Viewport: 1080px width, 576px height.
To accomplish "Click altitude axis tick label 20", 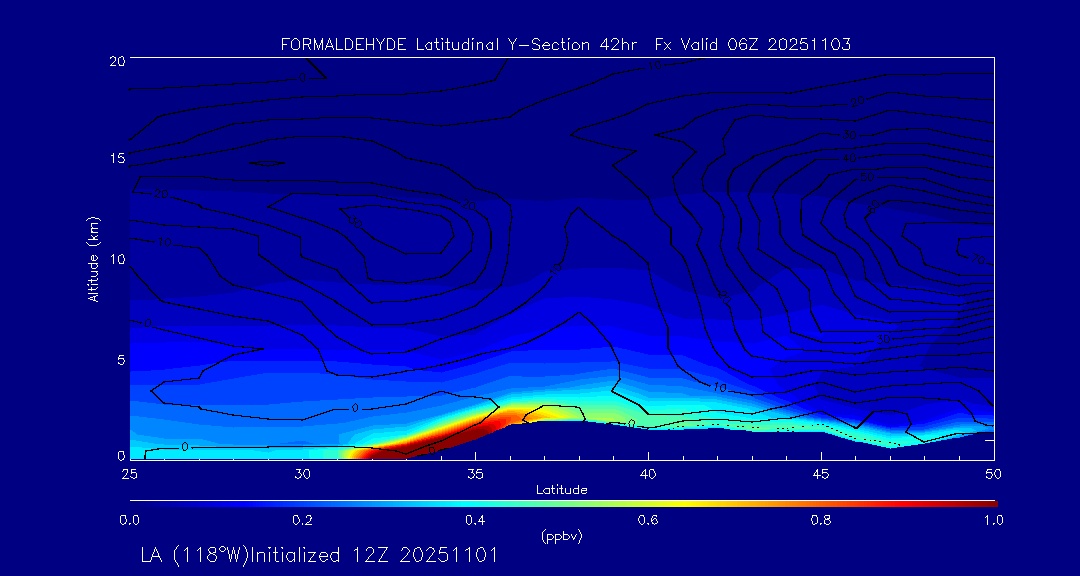I will point(116,60).
